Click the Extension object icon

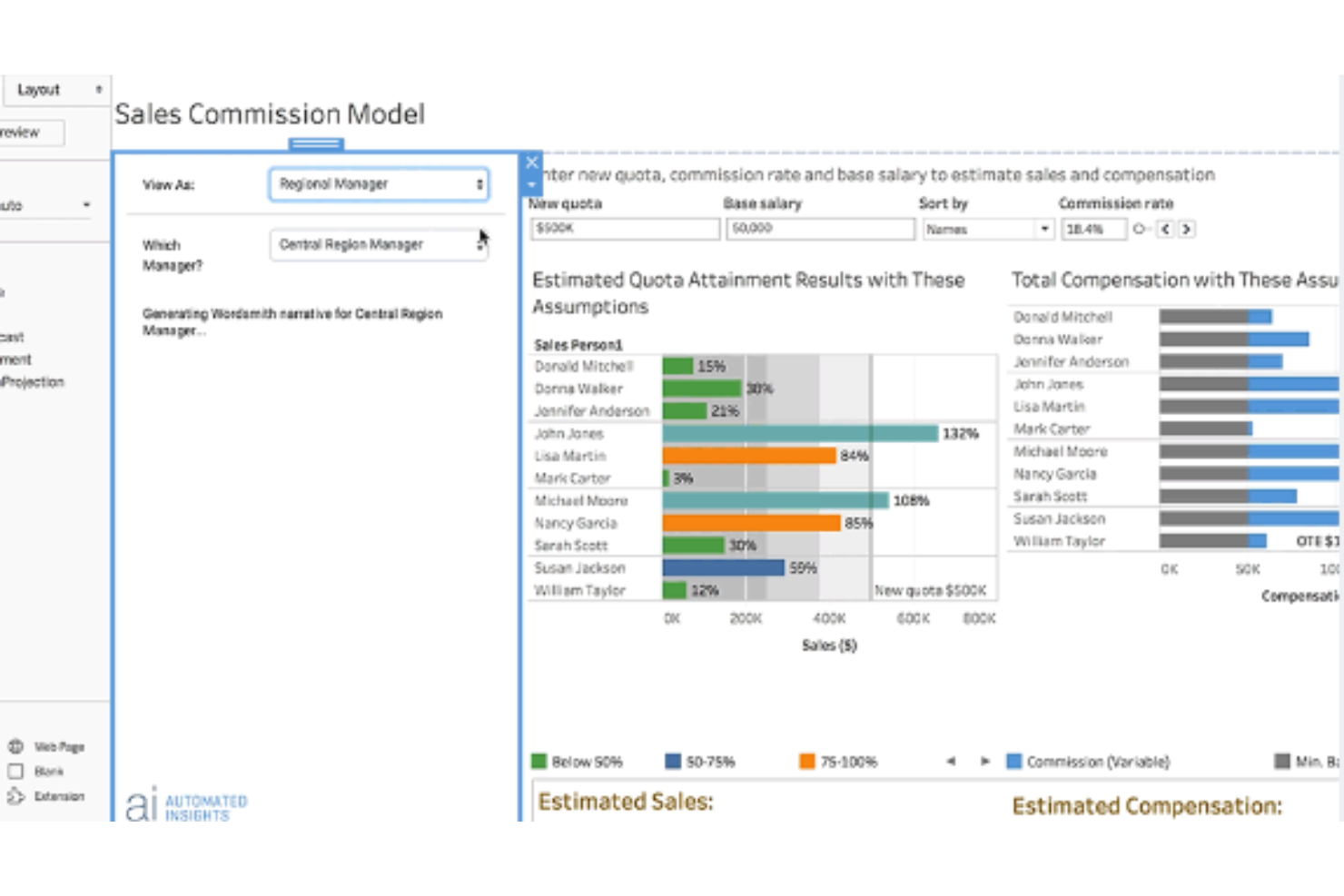[16, 795]
